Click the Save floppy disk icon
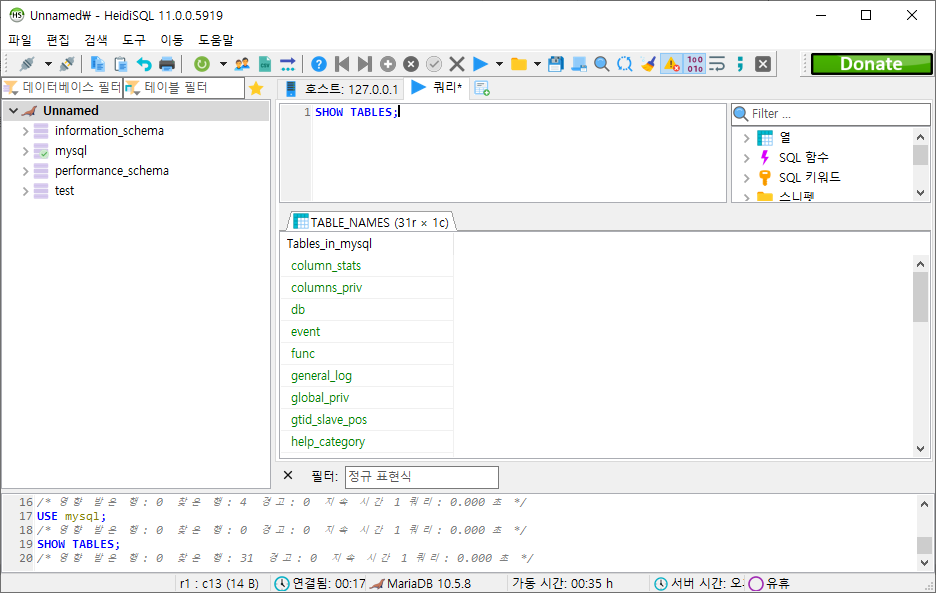The image size is (936, 593). pyautogui.click(x=556, y=64)
